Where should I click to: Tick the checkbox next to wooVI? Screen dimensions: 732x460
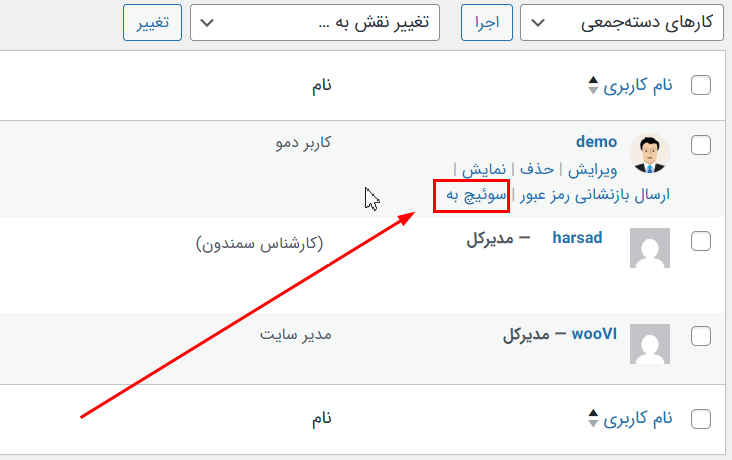(x=701, y=335)
